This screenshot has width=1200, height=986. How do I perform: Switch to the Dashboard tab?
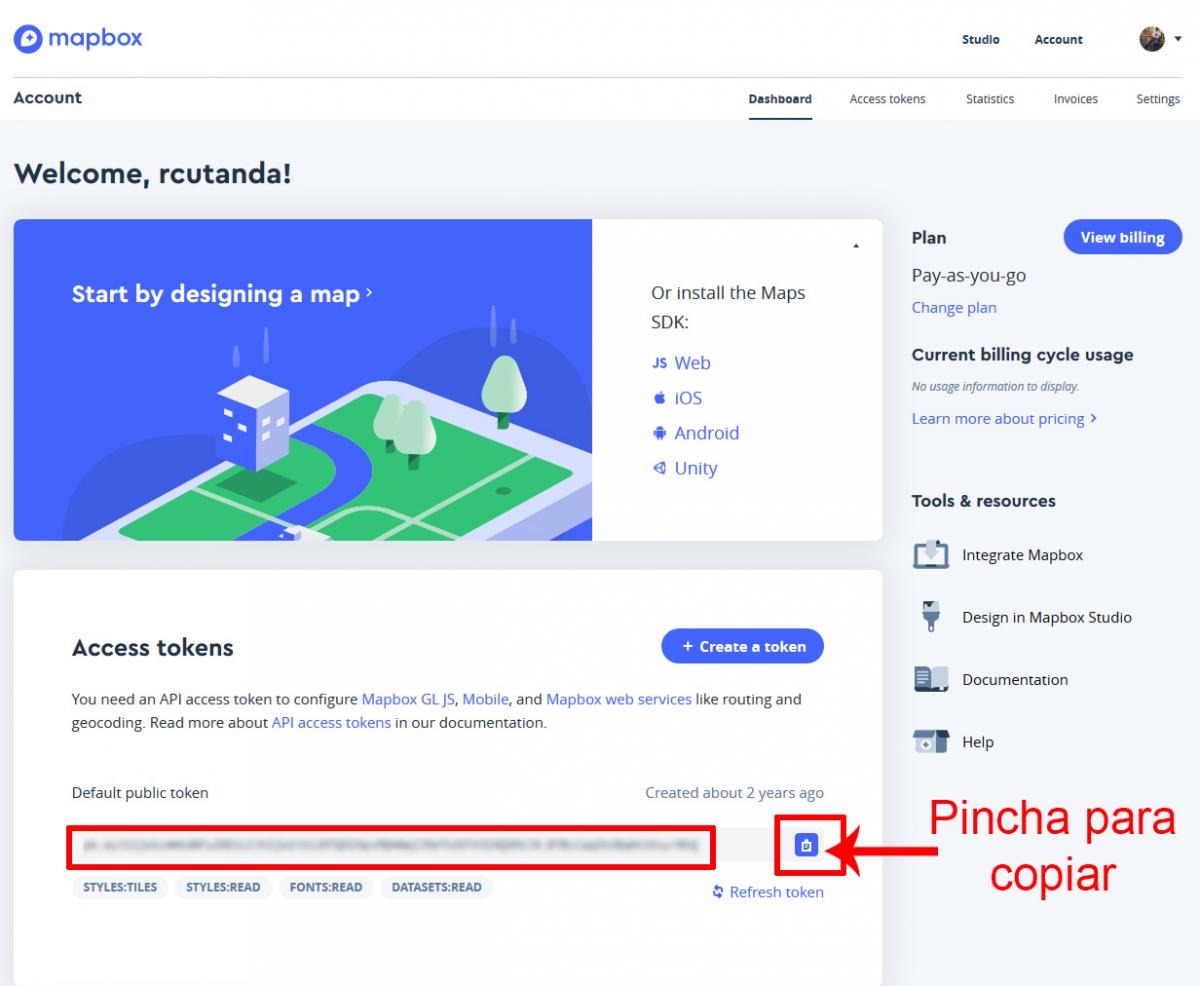pos(780,99)
